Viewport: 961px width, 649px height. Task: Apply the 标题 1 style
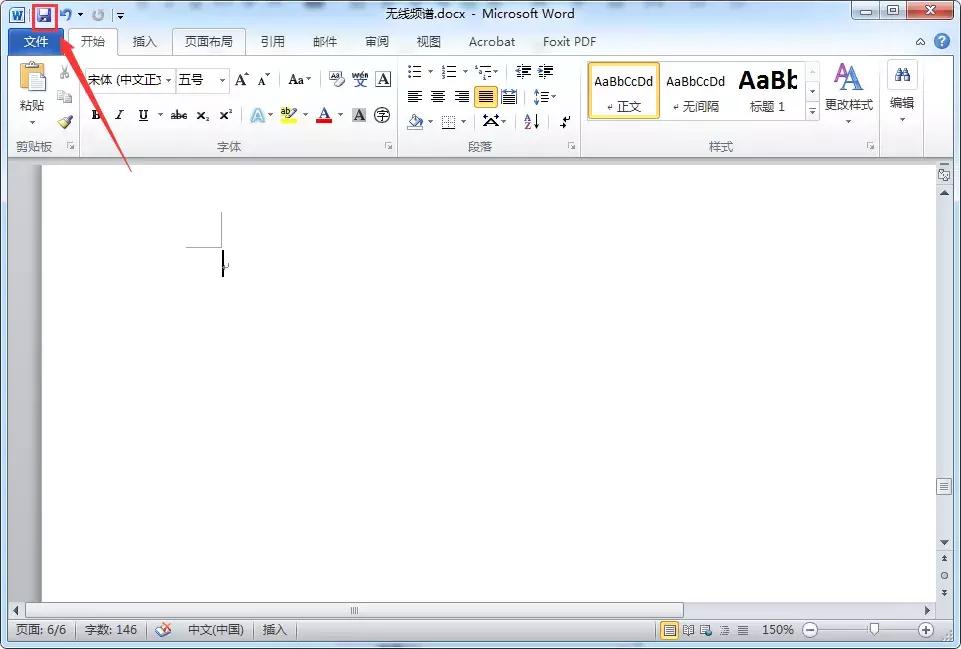point(768,90)
